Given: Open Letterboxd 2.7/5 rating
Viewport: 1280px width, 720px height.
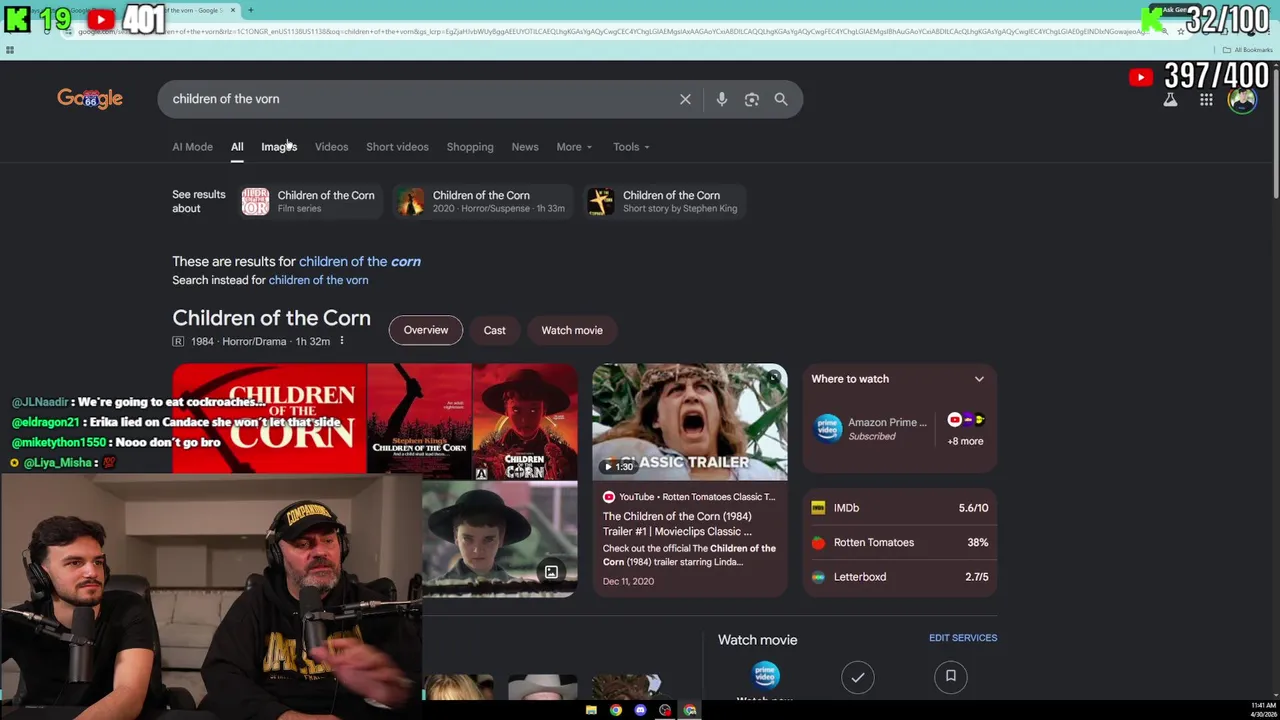Looking at the screenshot, I should point(900,577).
